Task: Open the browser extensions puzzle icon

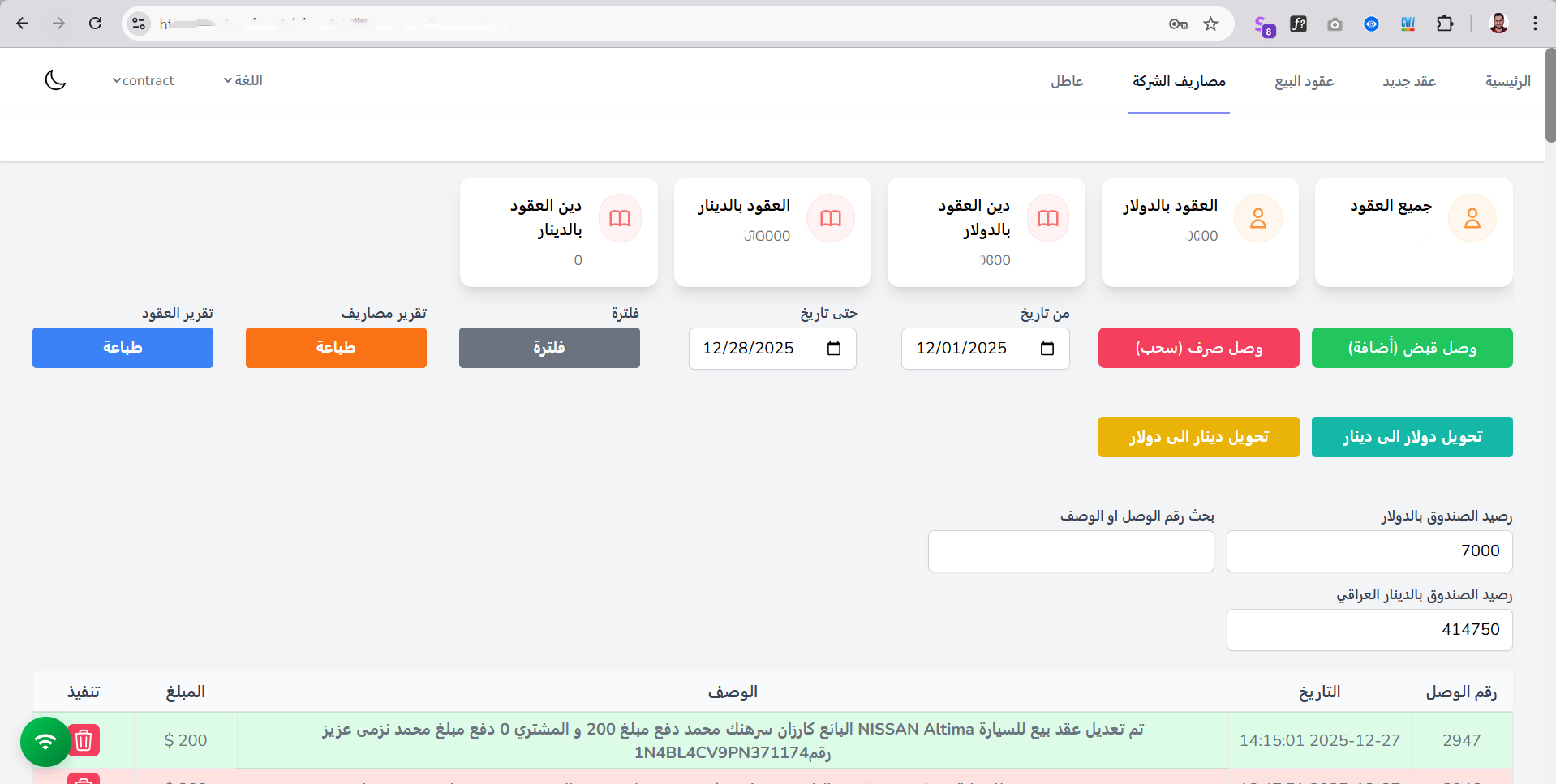Action: point(1445,24)
